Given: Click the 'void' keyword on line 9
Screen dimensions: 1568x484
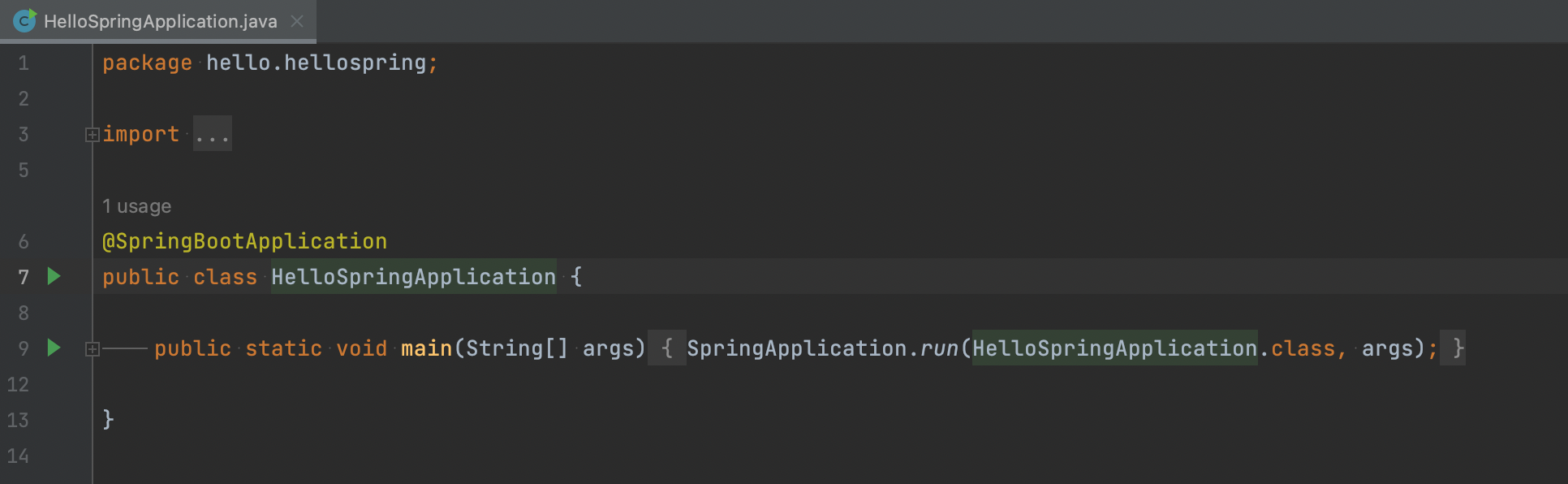Looking at the screenshot, I should 361,348.
